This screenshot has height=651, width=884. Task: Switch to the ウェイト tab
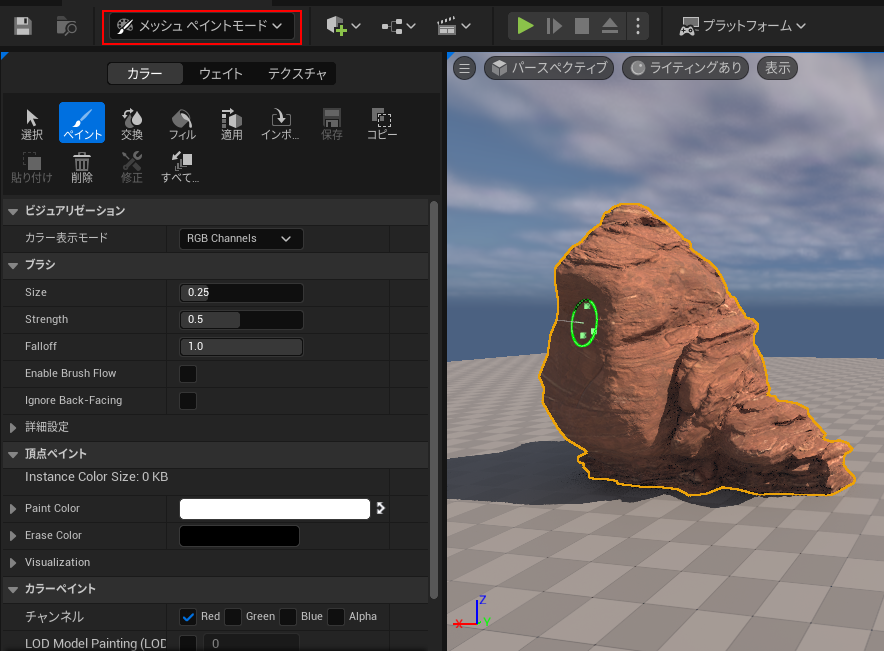220,74
